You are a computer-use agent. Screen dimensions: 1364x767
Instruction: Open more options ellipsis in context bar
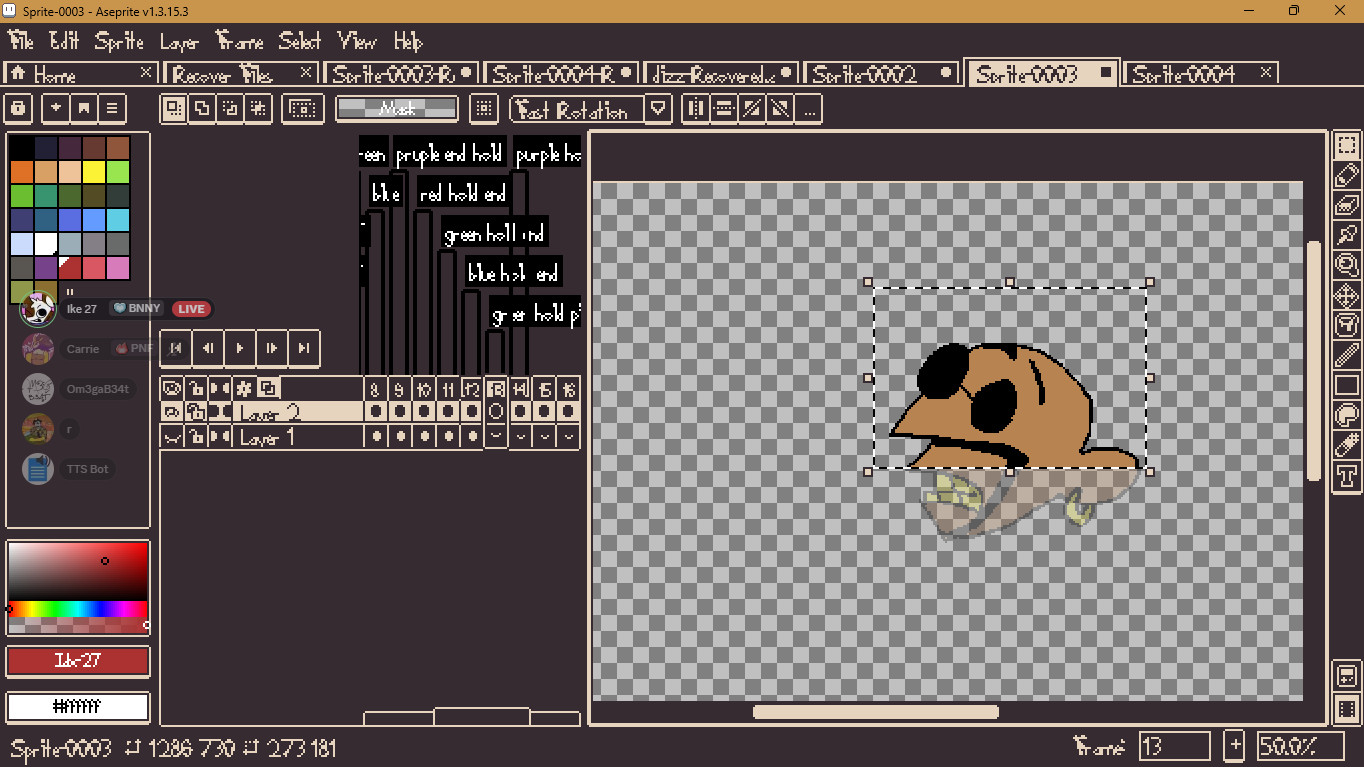(x=809, y=108)
